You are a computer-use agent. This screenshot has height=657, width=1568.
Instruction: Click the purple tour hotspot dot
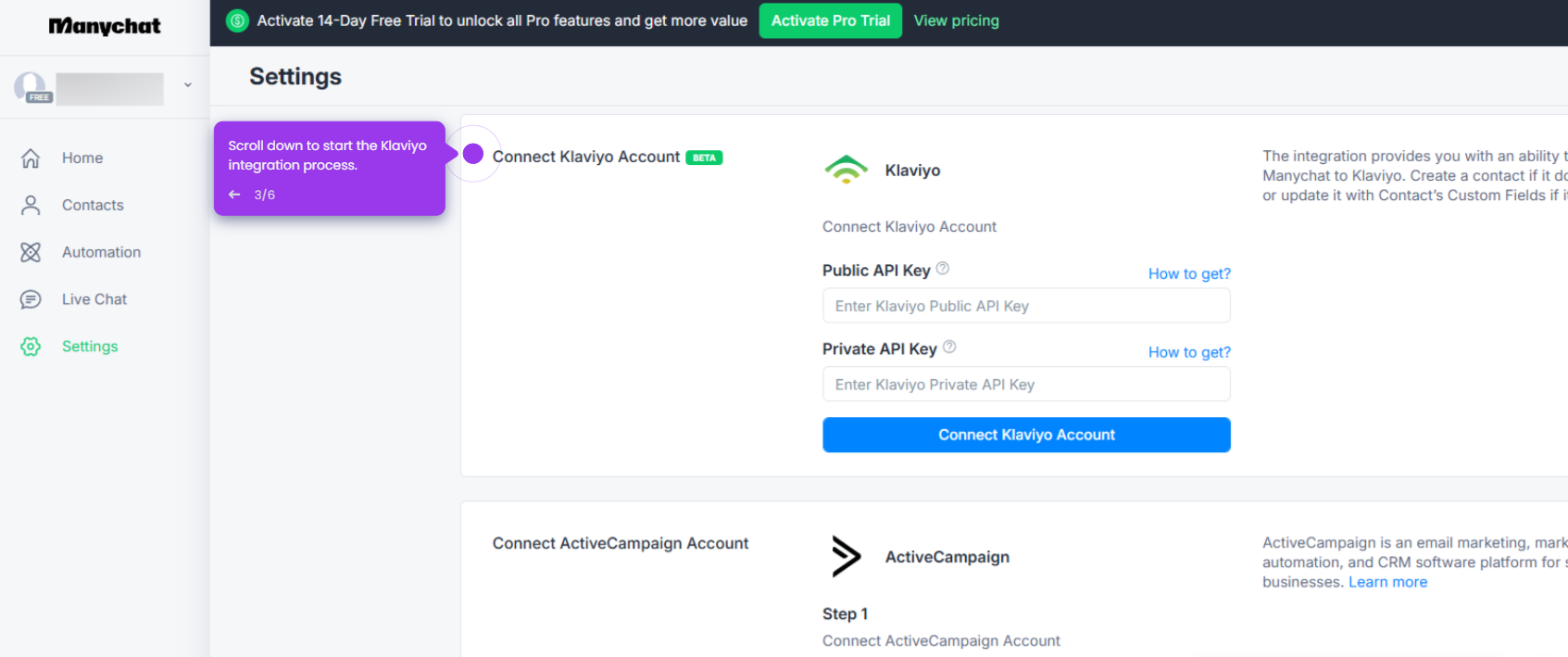click(x=473, y=154)
